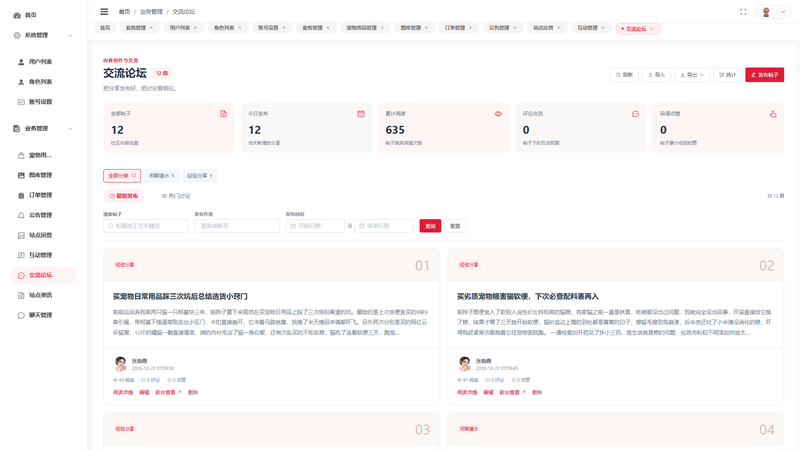Open the 开始日期 date picker
This screenshot has width=800, height=450.
(315, 226)
